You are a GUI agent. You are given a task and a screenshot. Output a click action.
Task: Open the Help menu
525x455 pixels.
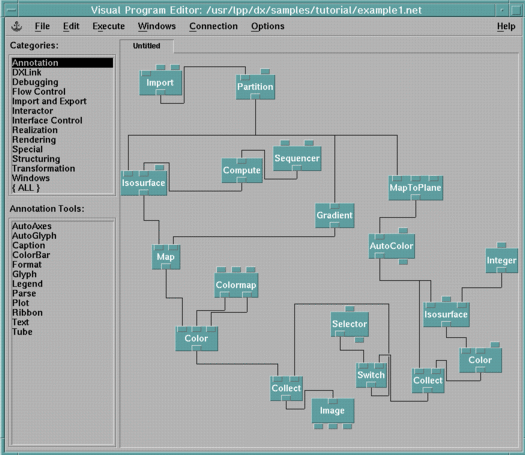tap(506, 26)
